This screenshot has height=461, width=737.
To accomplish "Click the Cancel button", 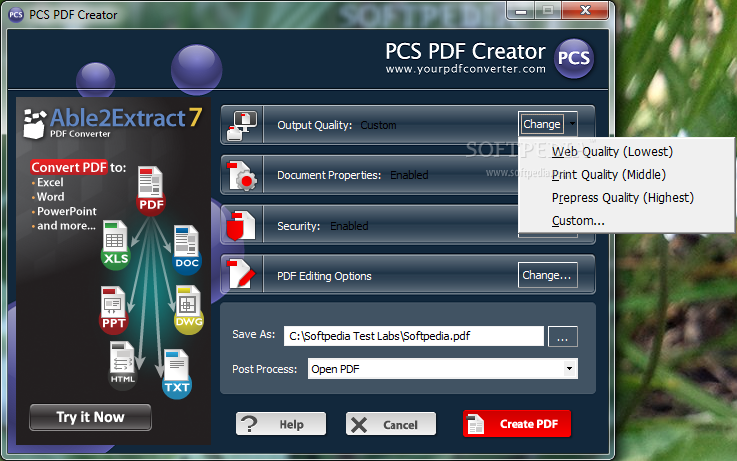I will point(391,424).
